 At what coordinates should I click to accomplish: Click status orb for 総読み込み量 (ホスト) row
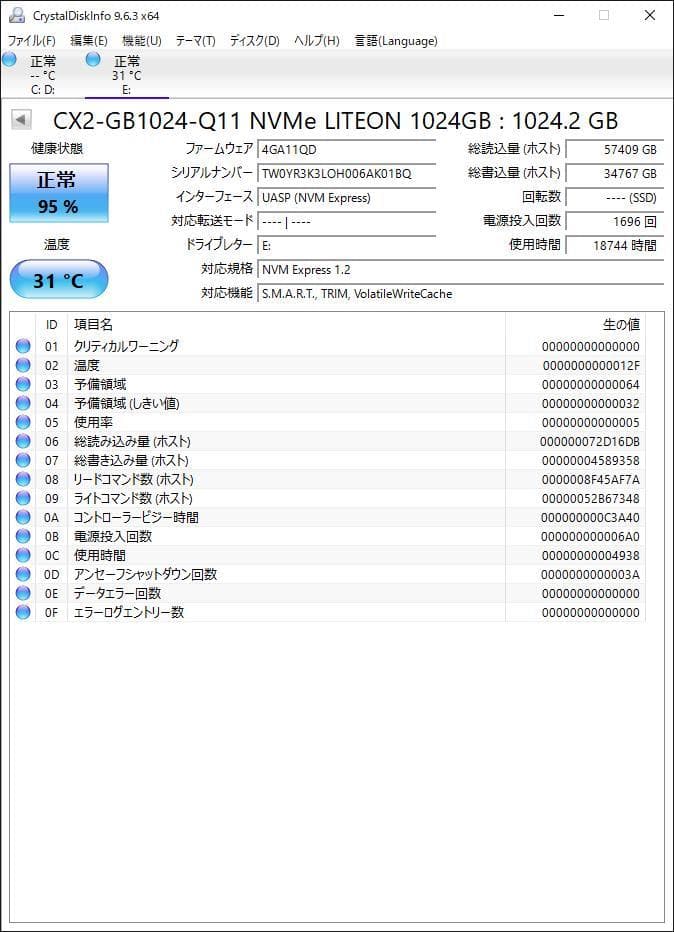click(x=23, y=440)
